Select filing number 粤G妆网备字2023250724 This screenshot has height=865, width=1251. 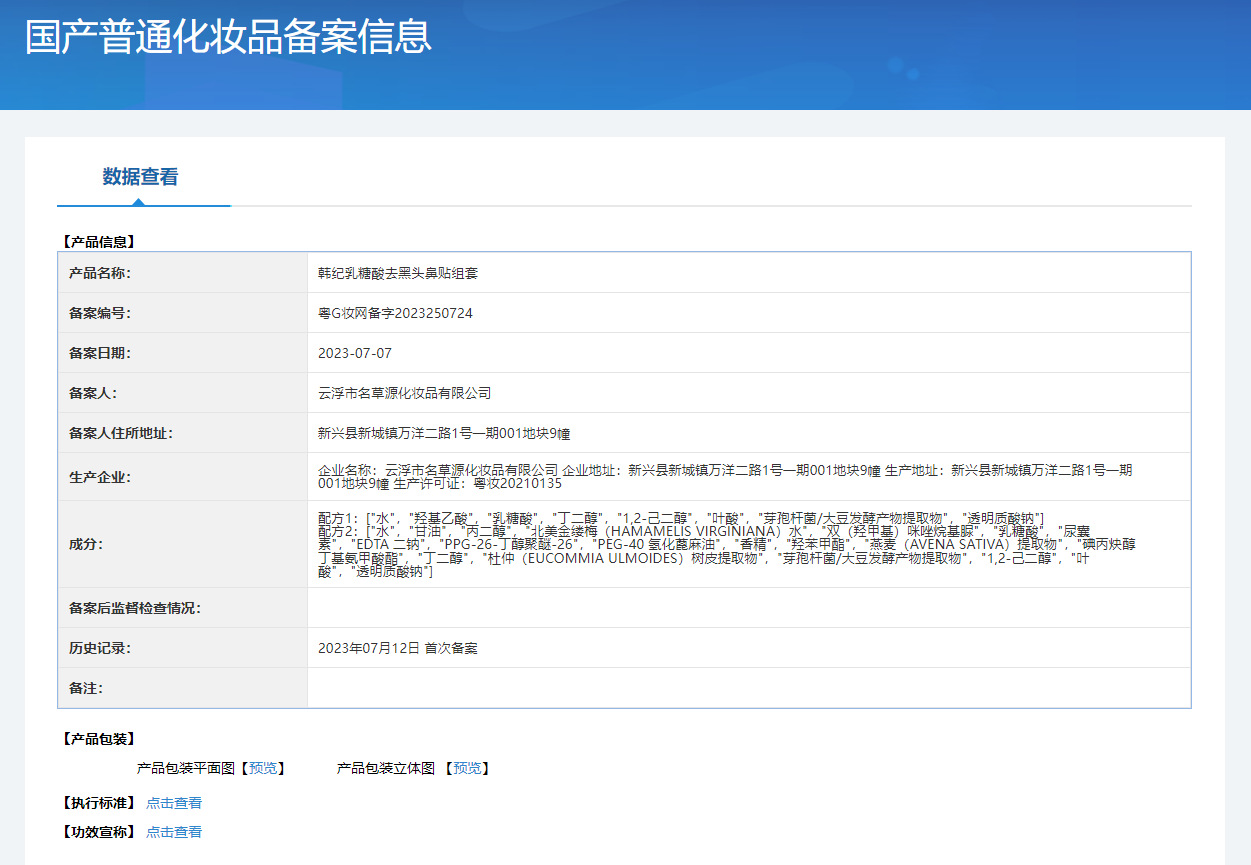coord(395,313)
